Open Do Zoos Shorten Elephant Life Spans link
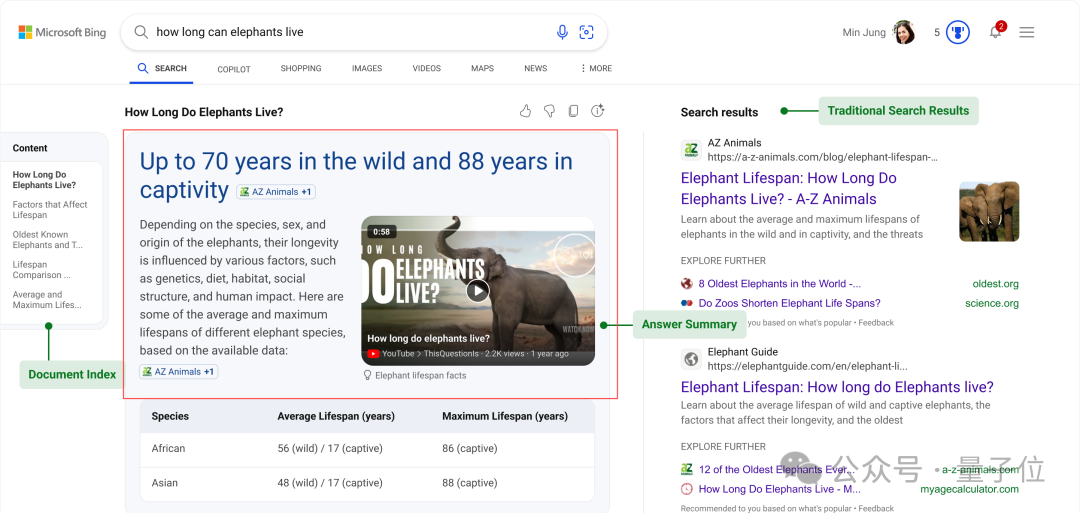Viewport: 1080px width, 513px height. tap(789, 303)
